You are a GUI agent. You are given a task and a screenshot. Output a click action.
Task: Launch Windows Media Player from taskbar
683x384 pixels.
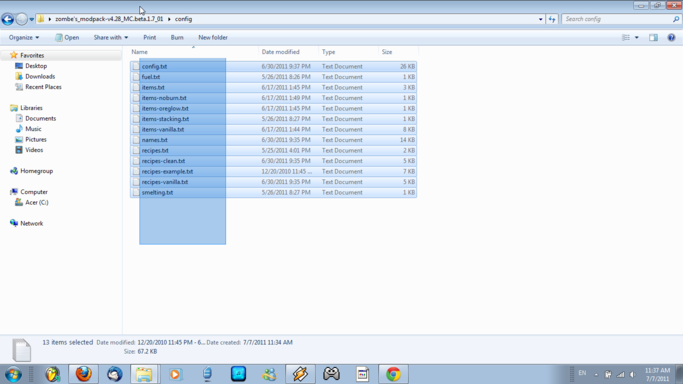tap(175, 374)
